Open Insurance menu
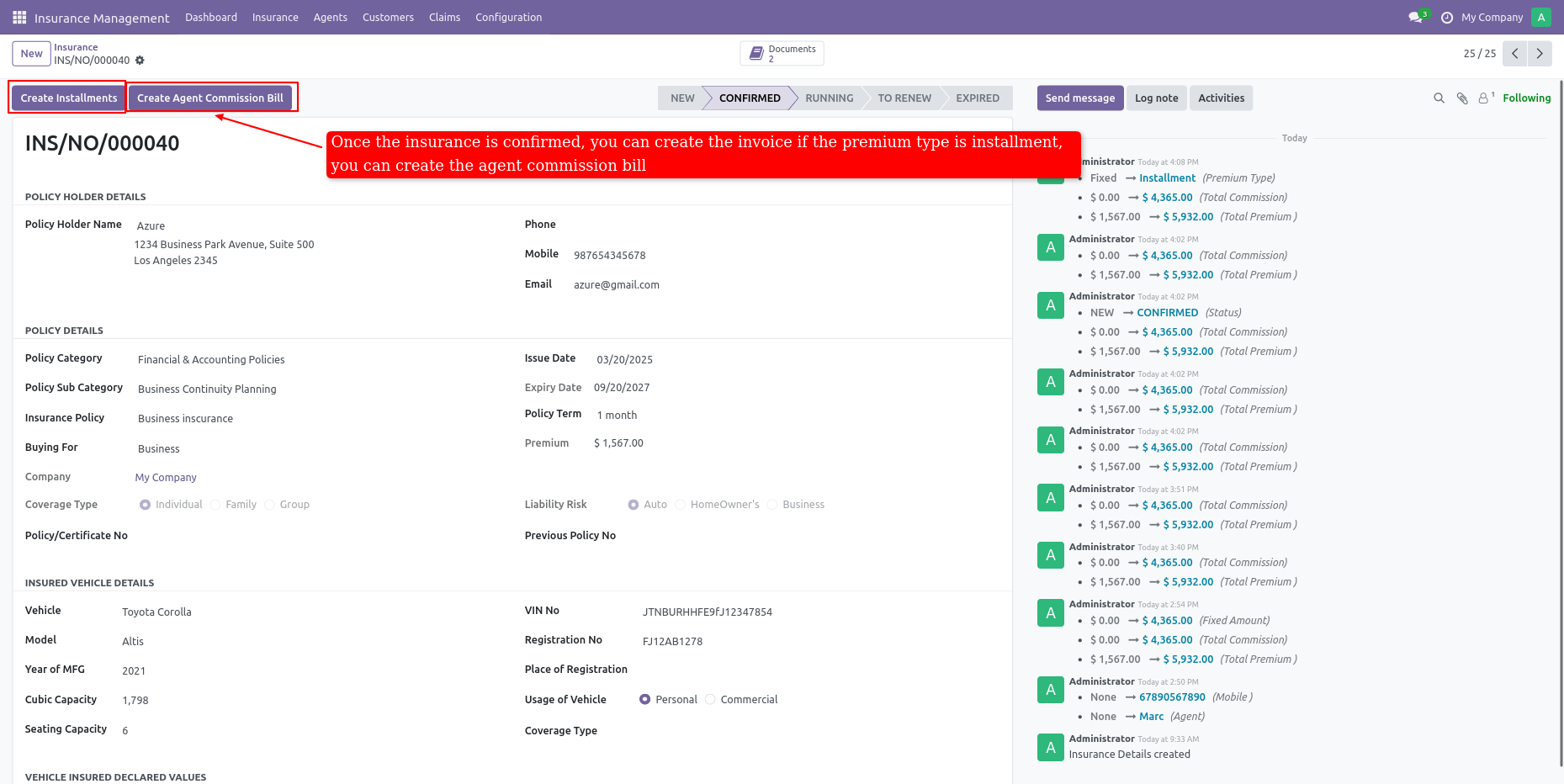The image size is (1564, 784). [275, 17]
